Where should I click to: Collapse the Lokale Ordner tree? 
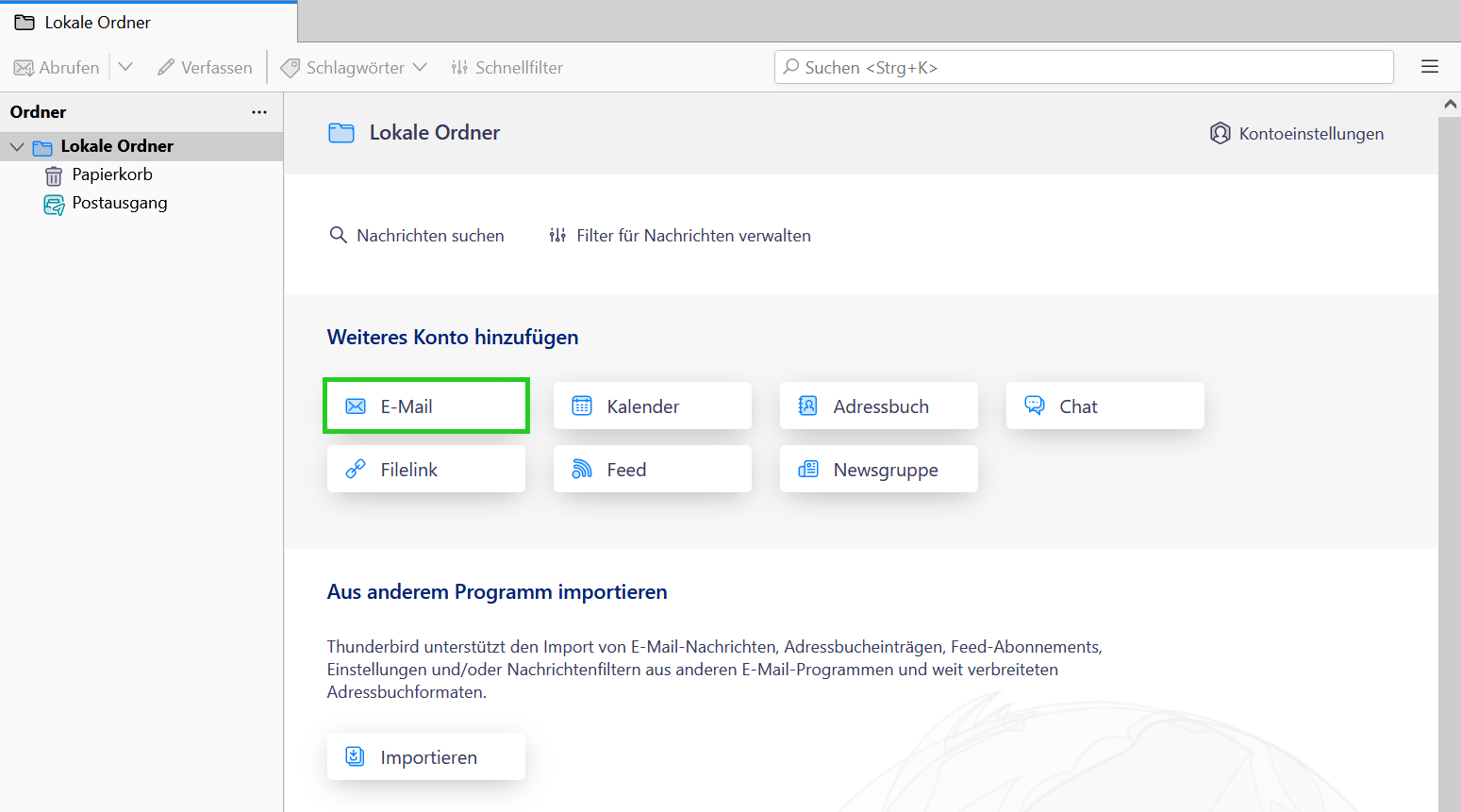point(17,147)
